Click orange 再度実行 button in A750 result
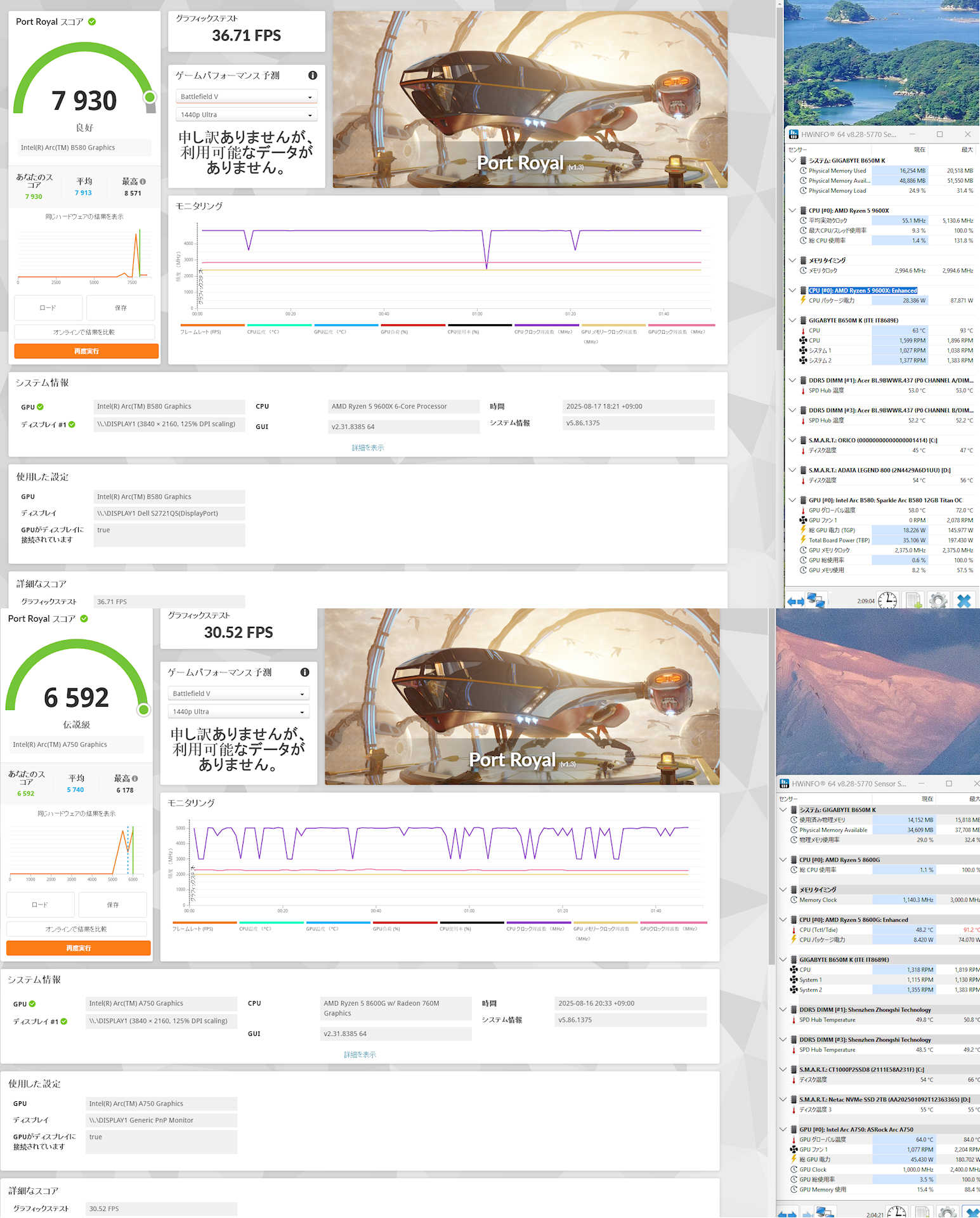 pos(79,948)
